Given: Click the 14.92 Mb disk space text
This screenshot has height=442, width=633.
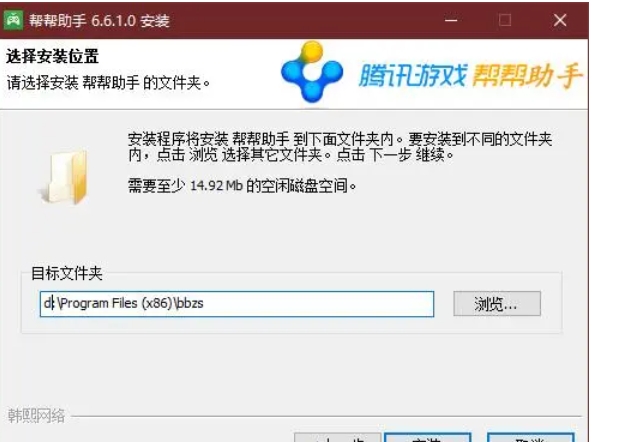Looking at the screenshot, I should coord(242,186).
